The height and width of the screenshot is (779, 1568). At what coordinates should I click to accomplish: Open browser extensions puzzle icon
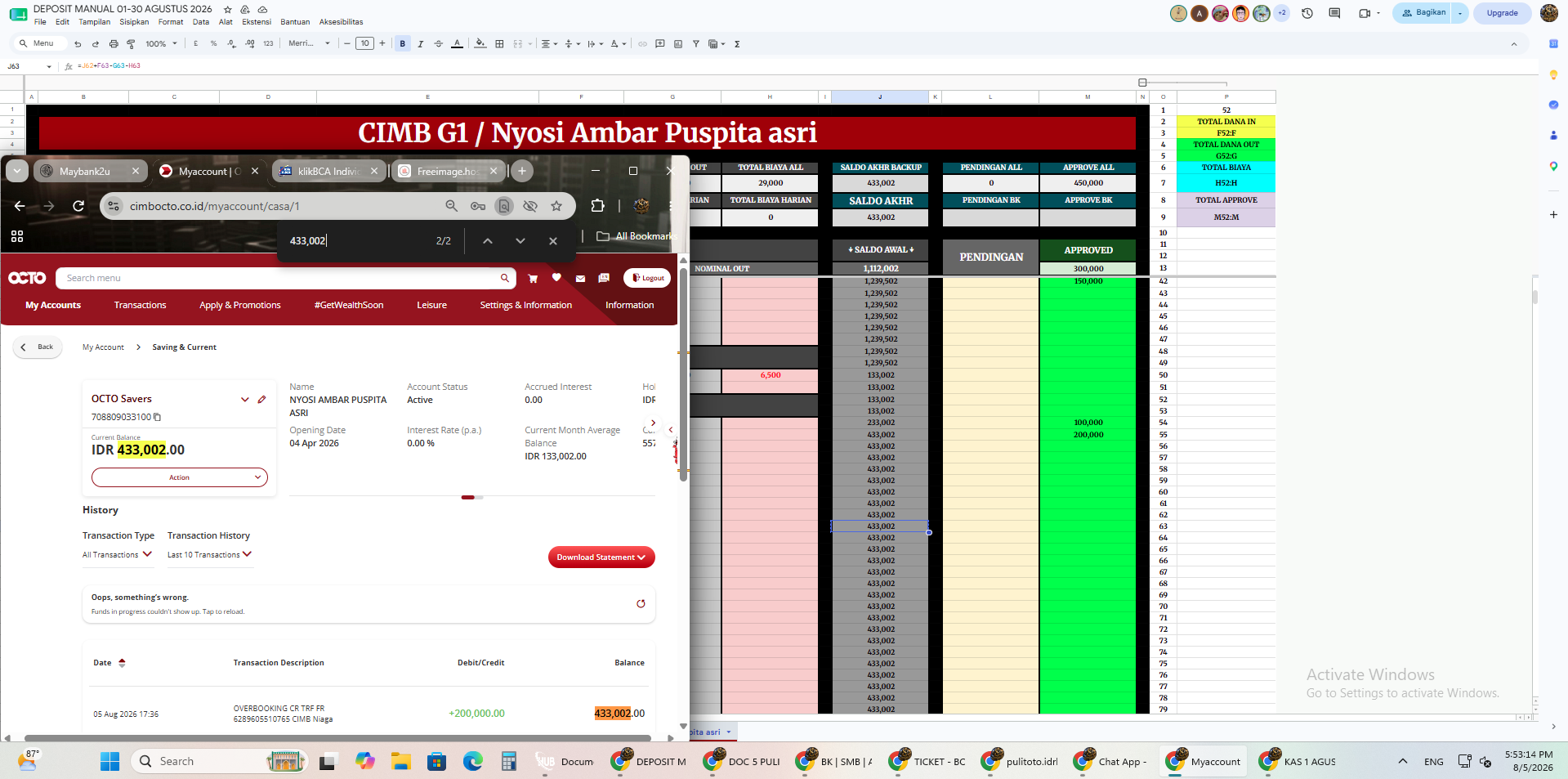(x=597, y=206)
